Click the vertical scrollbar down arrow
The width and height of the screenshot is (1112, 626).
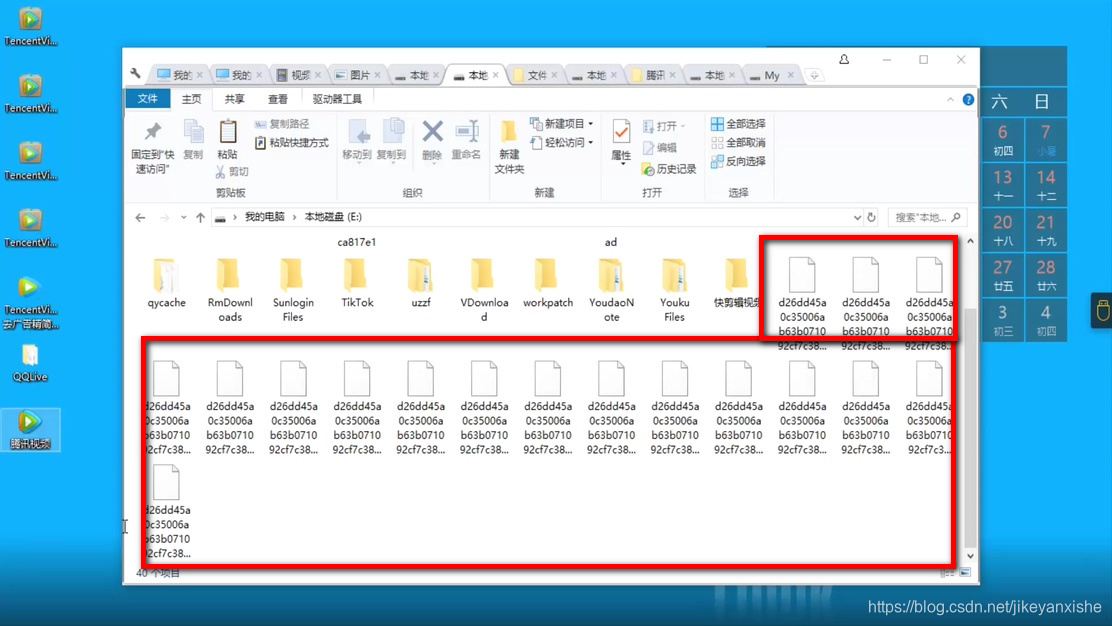point(970,556)
